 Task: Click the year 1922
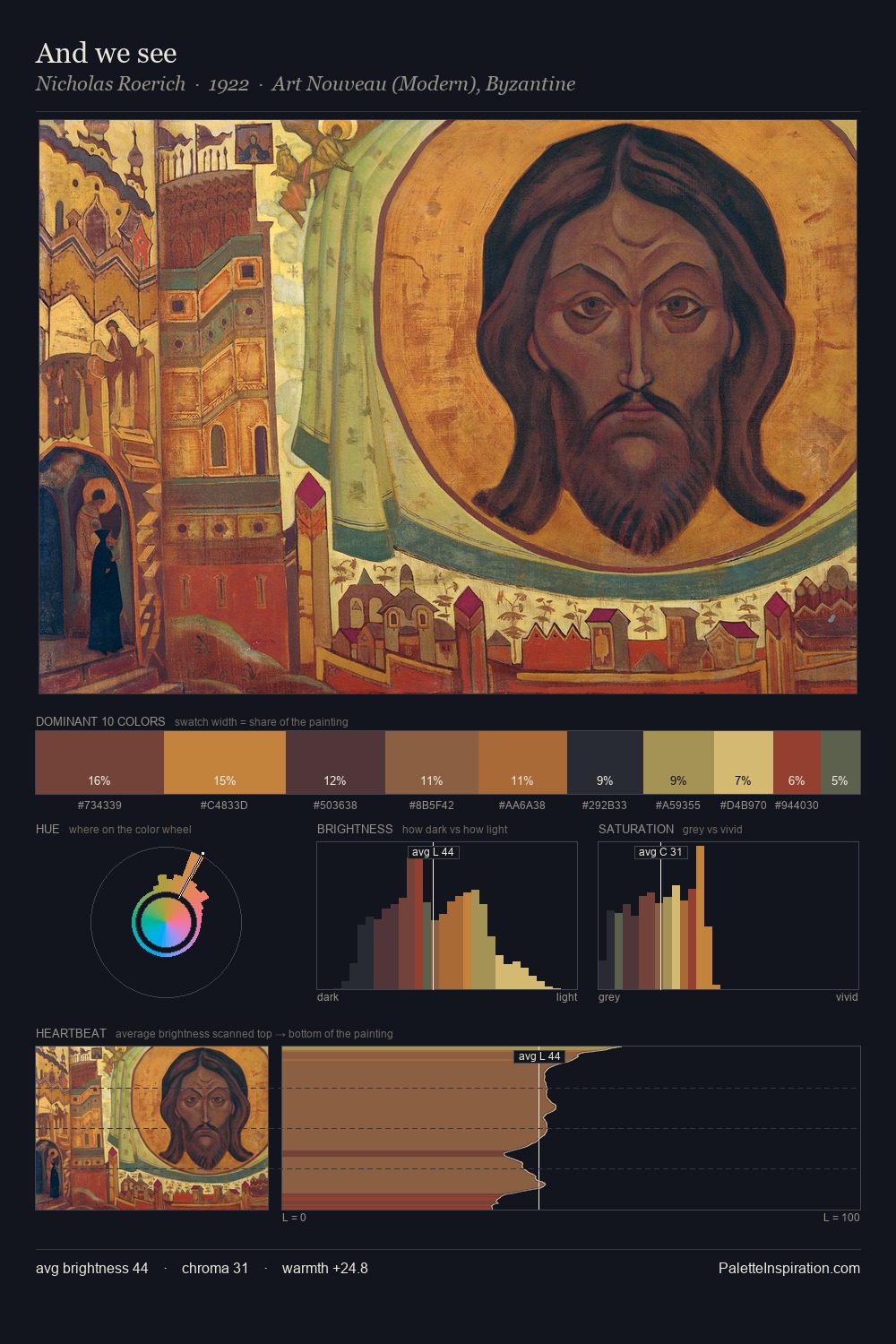228,83
